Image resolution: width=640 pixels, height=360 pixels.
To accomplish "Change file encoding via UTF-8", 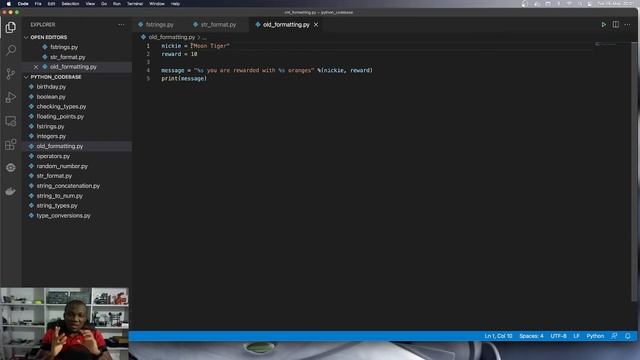I will pos(558,336).
